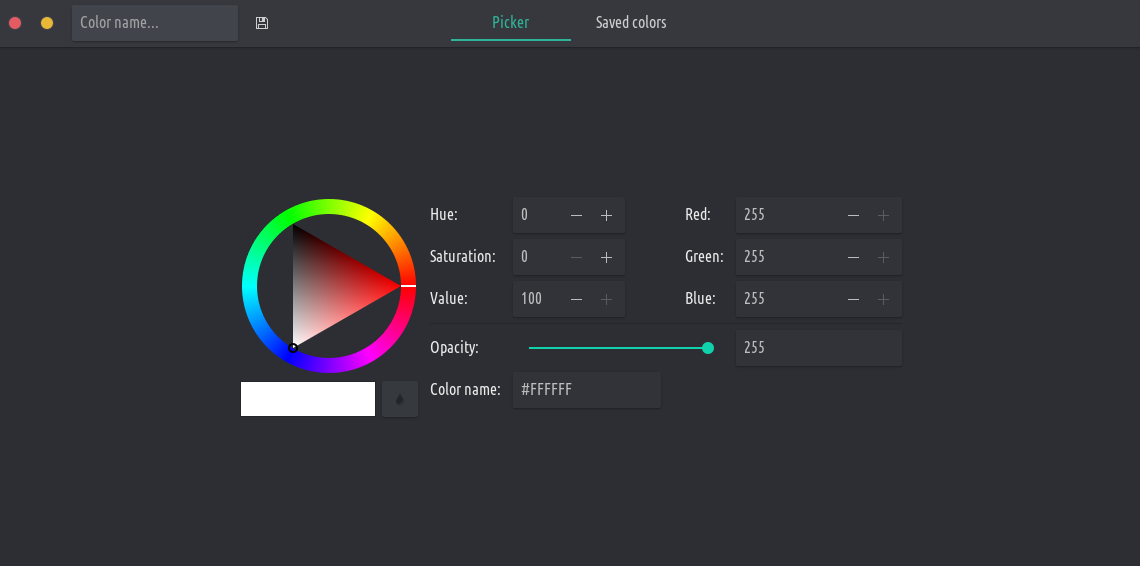The width and height of the screenshot is (1140, 566).
Task: Switch to the Saved colors tab
Action: click(x=630, y=23)
